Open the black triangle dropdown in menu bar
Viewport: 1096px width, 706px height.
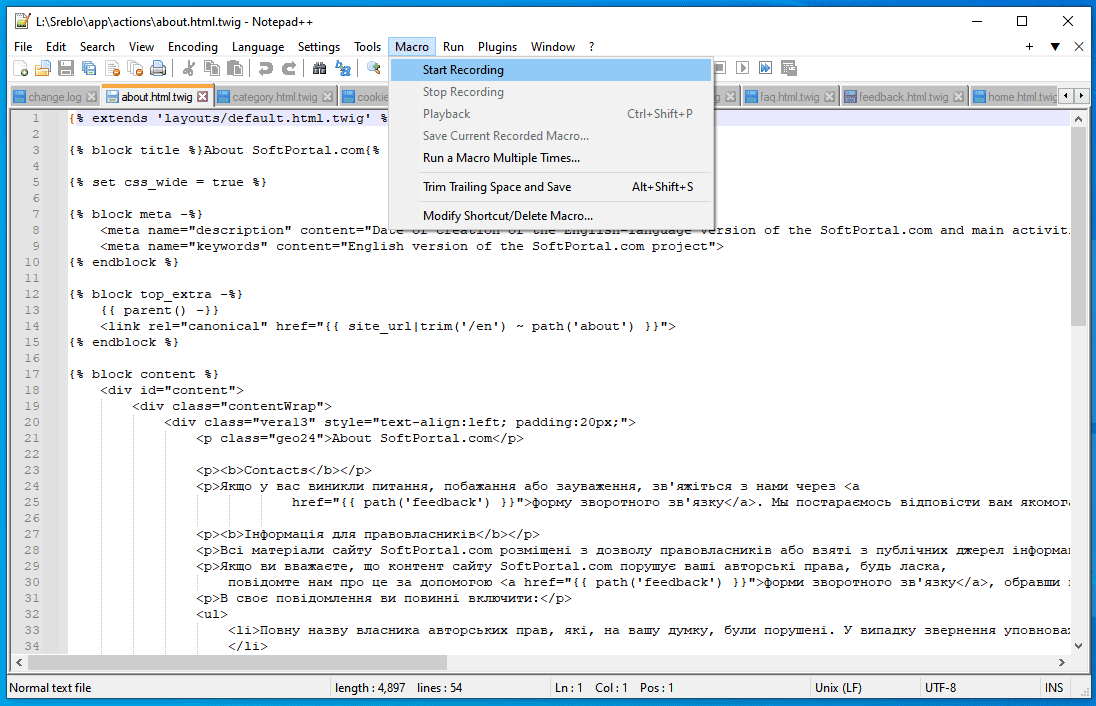coord(1055,47)
